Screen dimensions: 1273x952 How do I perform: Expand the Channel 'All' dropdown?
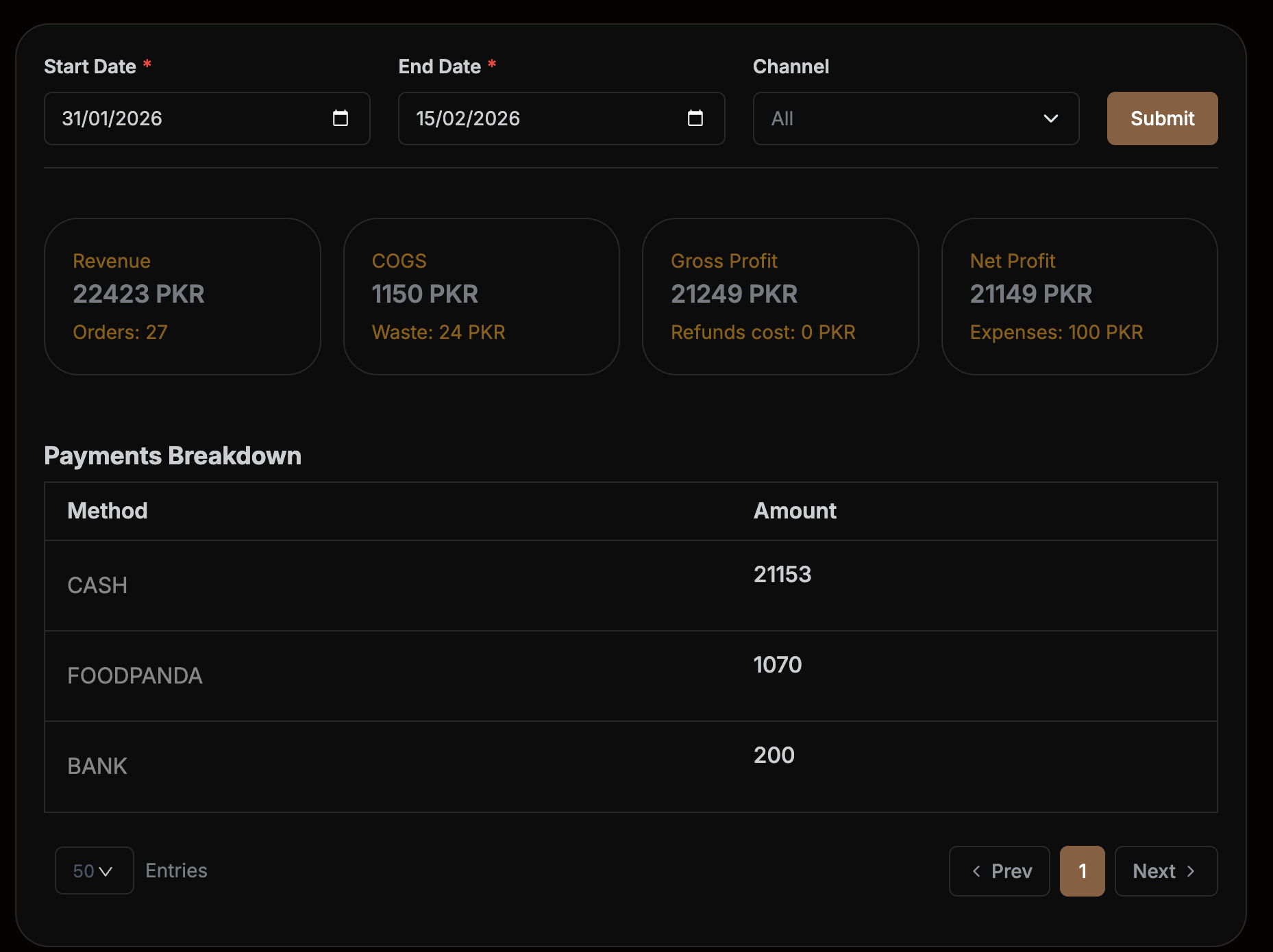tap(915, 118)
